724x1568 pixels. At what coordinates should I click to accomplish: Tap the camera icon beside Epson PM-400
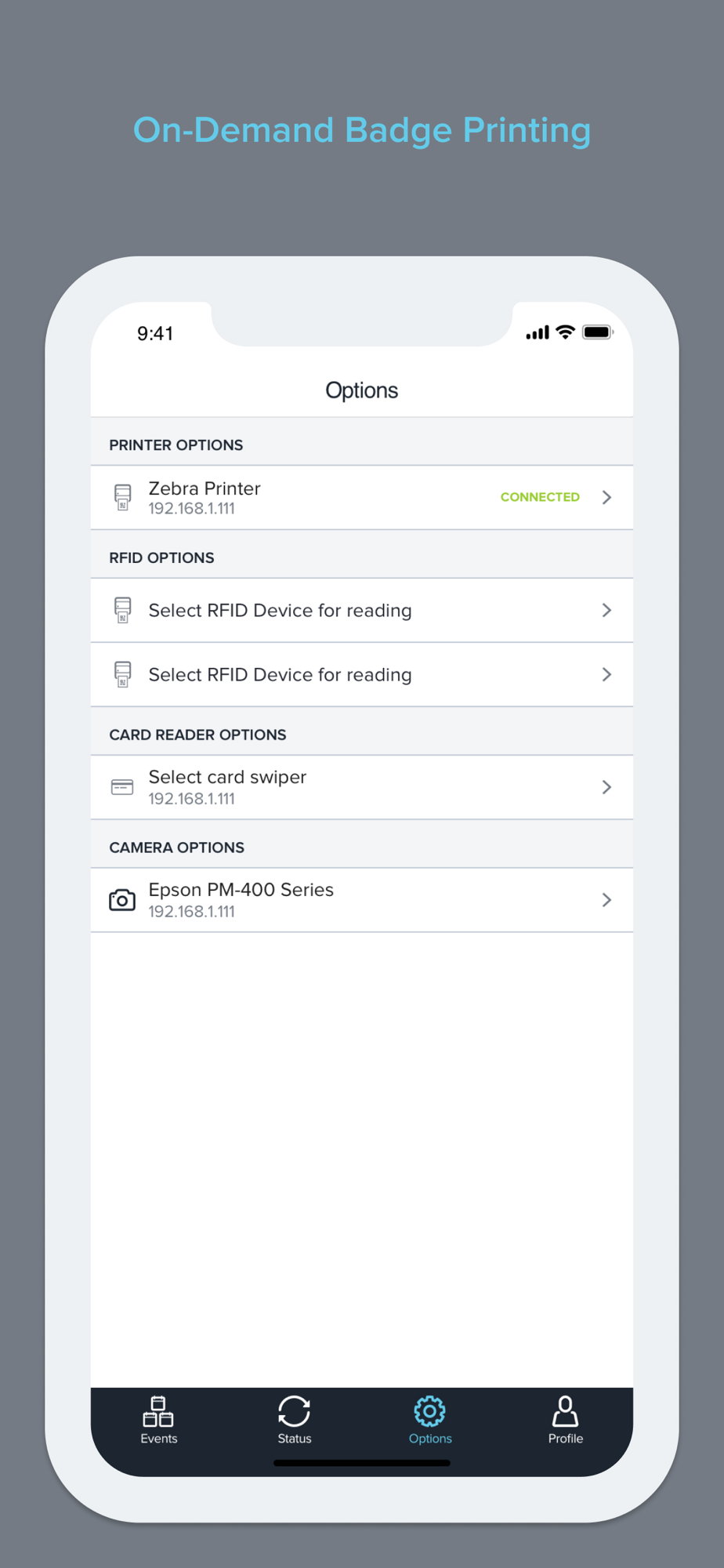pyautogui.click(x=122, y=900)
